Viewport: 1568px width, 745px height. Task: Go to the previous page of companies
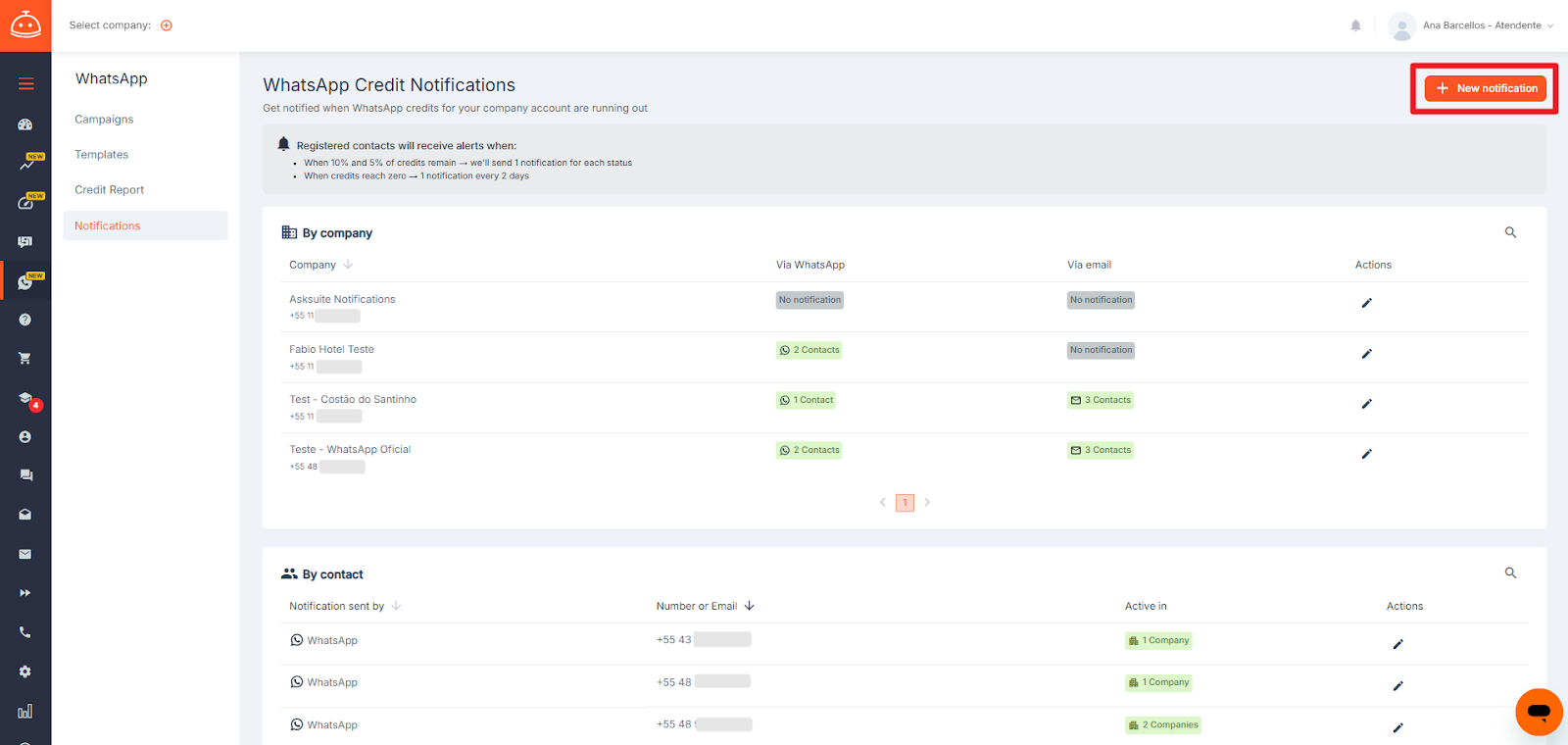(883, 502)
